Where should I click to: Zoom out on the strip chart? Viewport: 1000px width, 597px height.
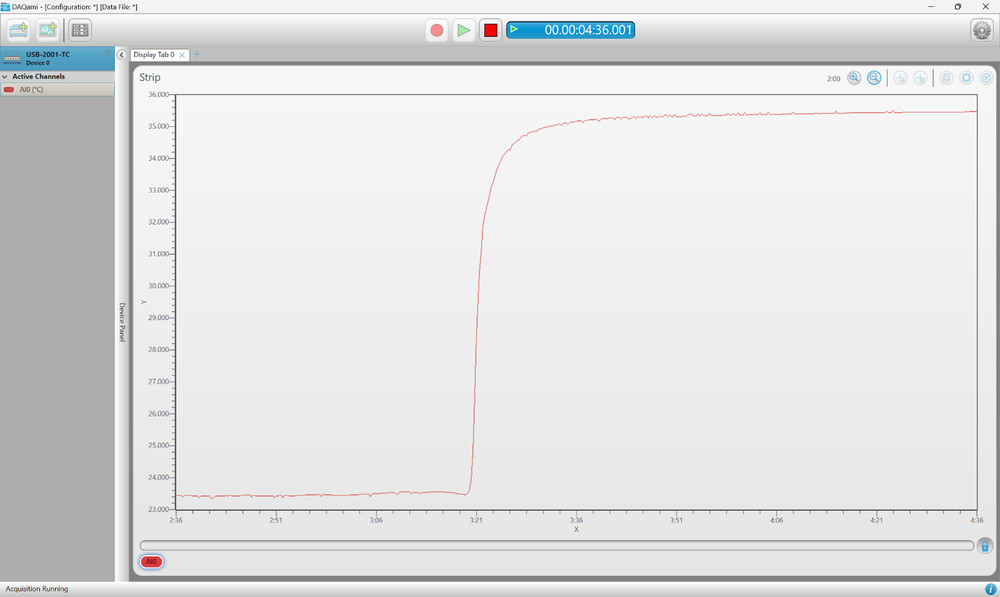click(x=874, y=78)
